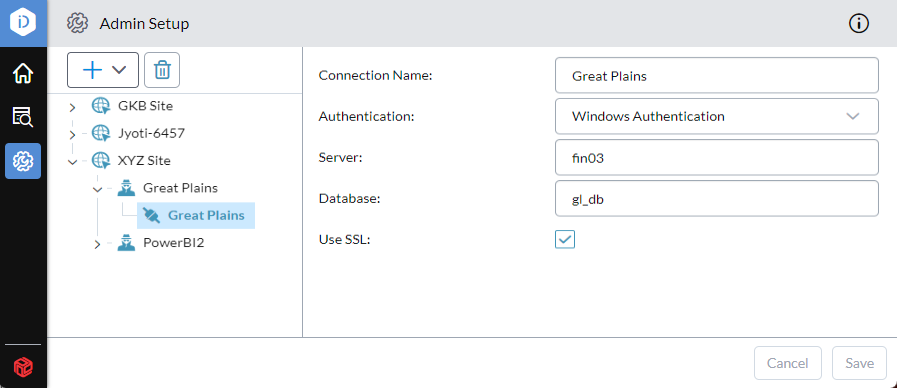The image size is (897, 388).
Task: Click the Server field containing fin03
Action: click(x=717, y=157)
